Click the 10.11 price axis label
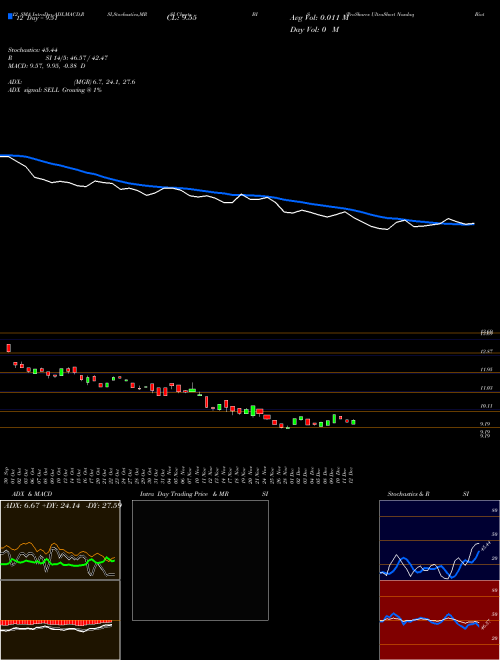The height and width of the screenshot is (660, 500). 487,406
